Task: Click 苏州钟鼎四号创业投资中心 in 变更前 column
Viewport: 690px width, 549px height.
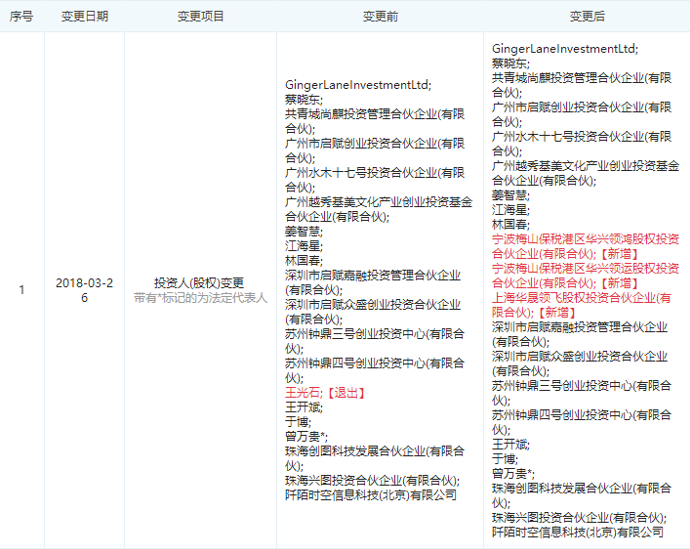Action: (374, 370)
